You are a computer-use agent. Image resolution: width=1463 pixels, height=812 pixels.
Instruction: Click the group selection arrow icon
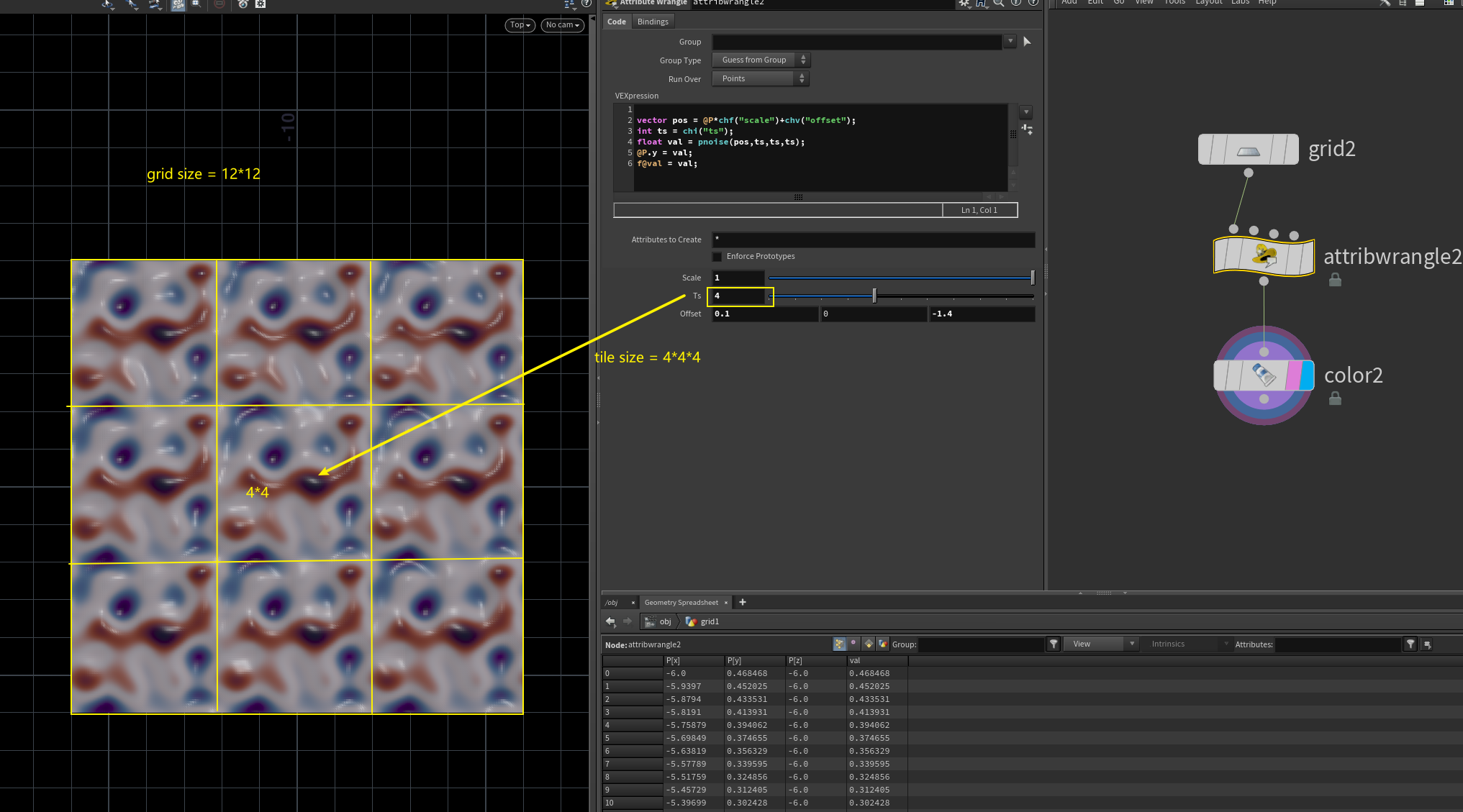(x=1027, y=42)
